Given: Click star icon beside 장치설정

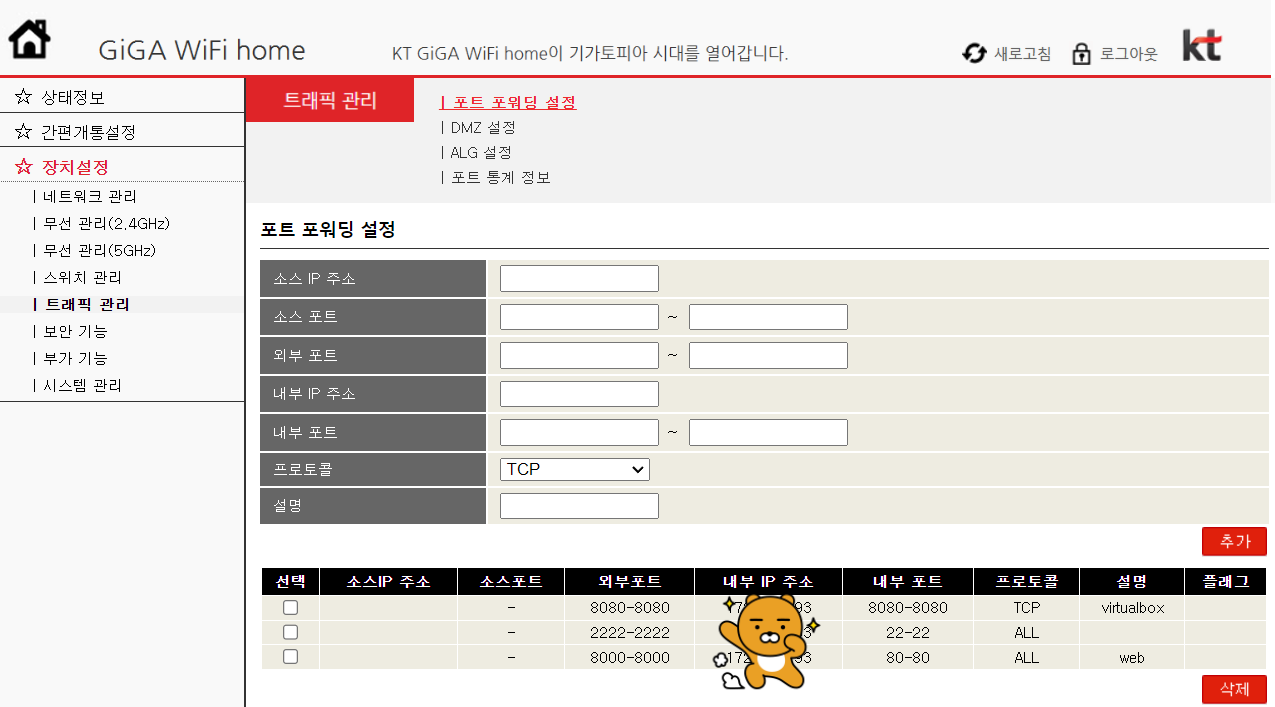Looking at the screenshot, I should (23, 167).
